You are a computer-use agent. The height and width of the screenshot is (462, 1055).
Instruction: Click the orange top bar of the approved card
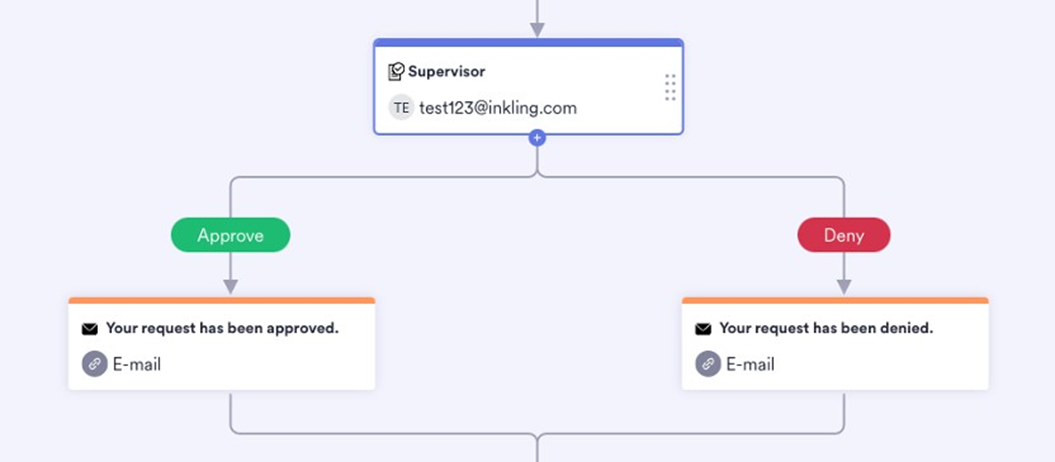(221, 300)
